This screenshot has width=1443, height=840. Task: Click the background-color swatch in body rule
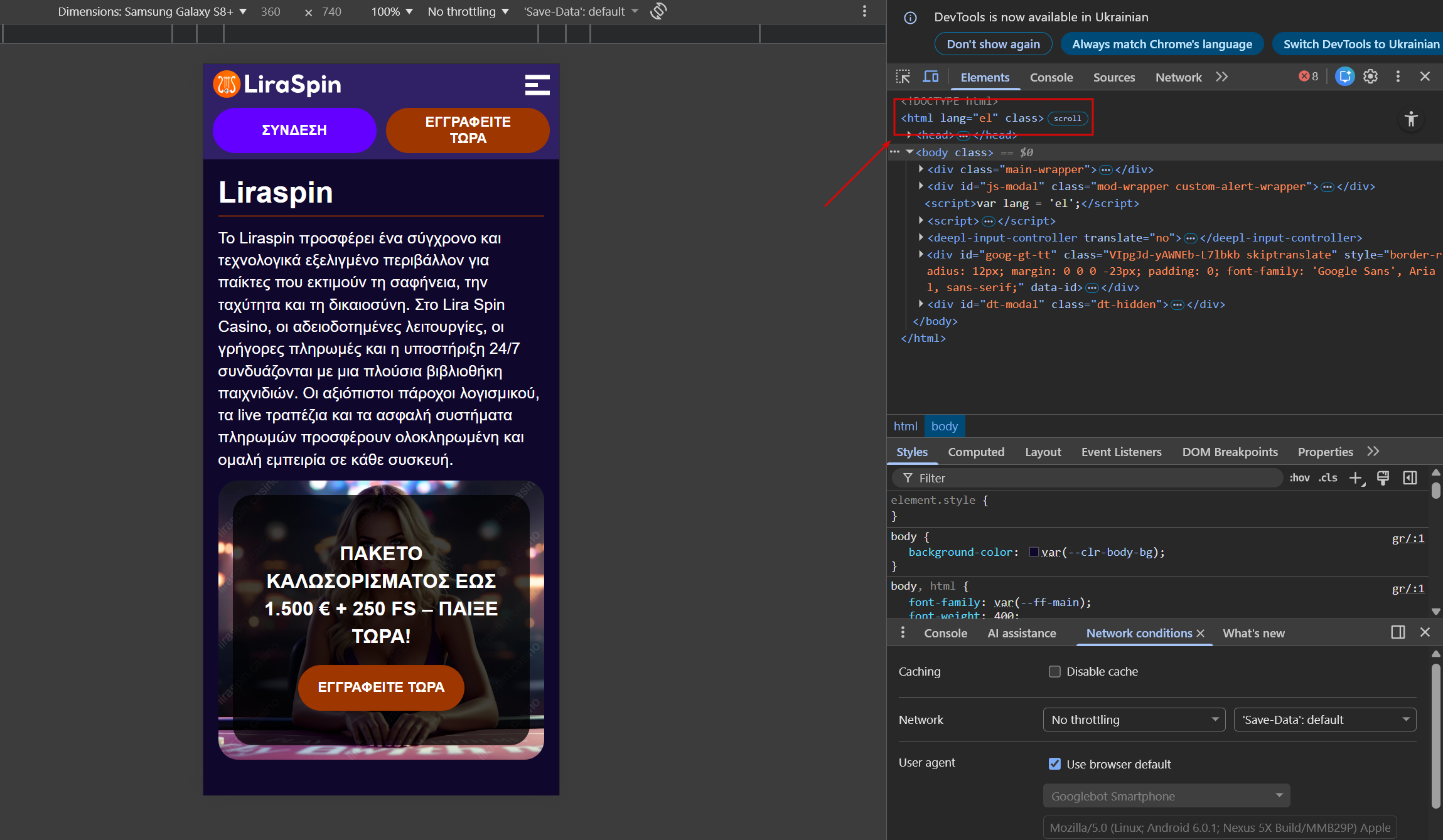[x=1034, y=552]
